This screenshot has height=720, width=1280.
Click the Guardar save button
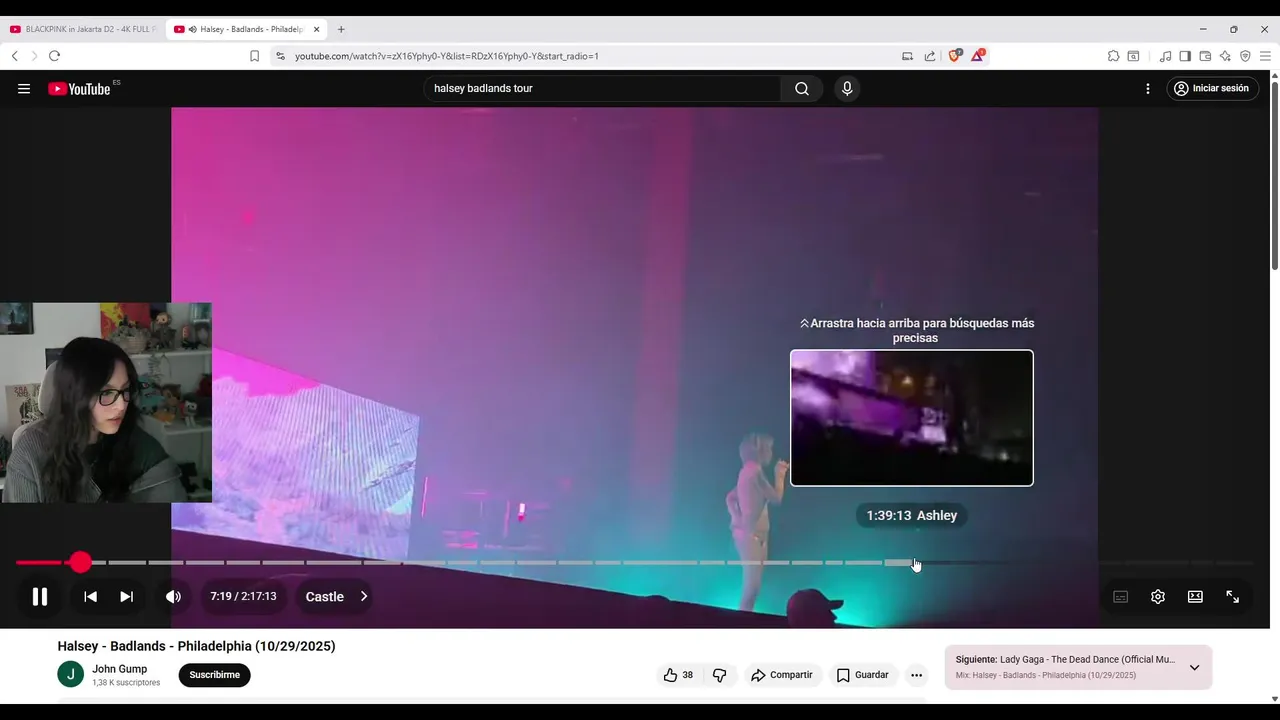(862, 675)
